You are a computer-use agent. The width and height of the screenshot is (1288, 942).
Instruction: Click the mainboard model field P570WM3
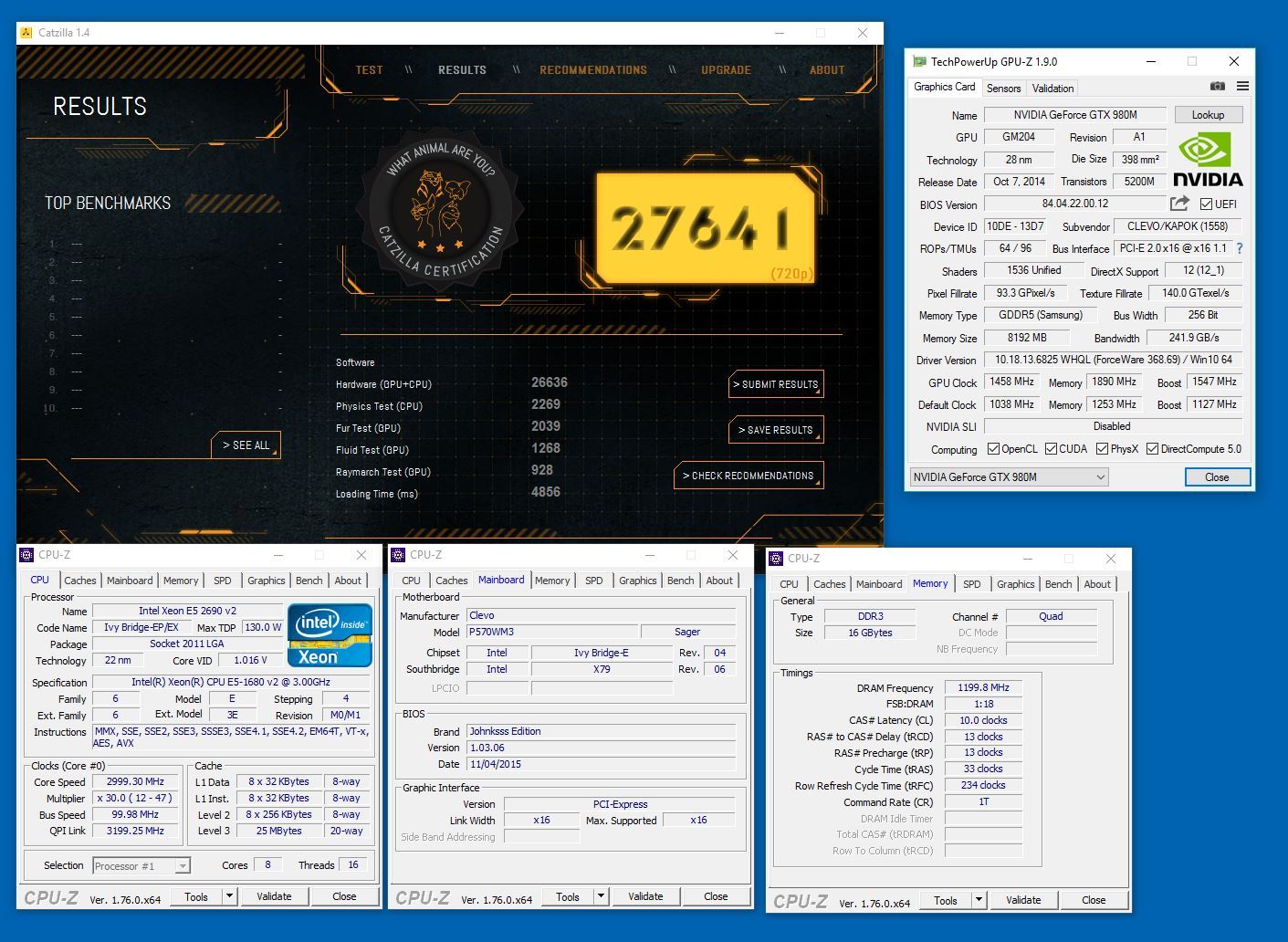pos(551,632)
